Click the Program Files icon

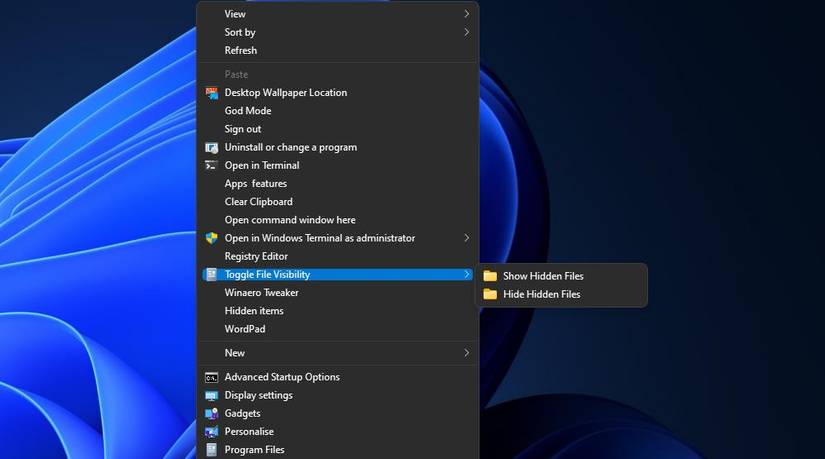[212, 450]
